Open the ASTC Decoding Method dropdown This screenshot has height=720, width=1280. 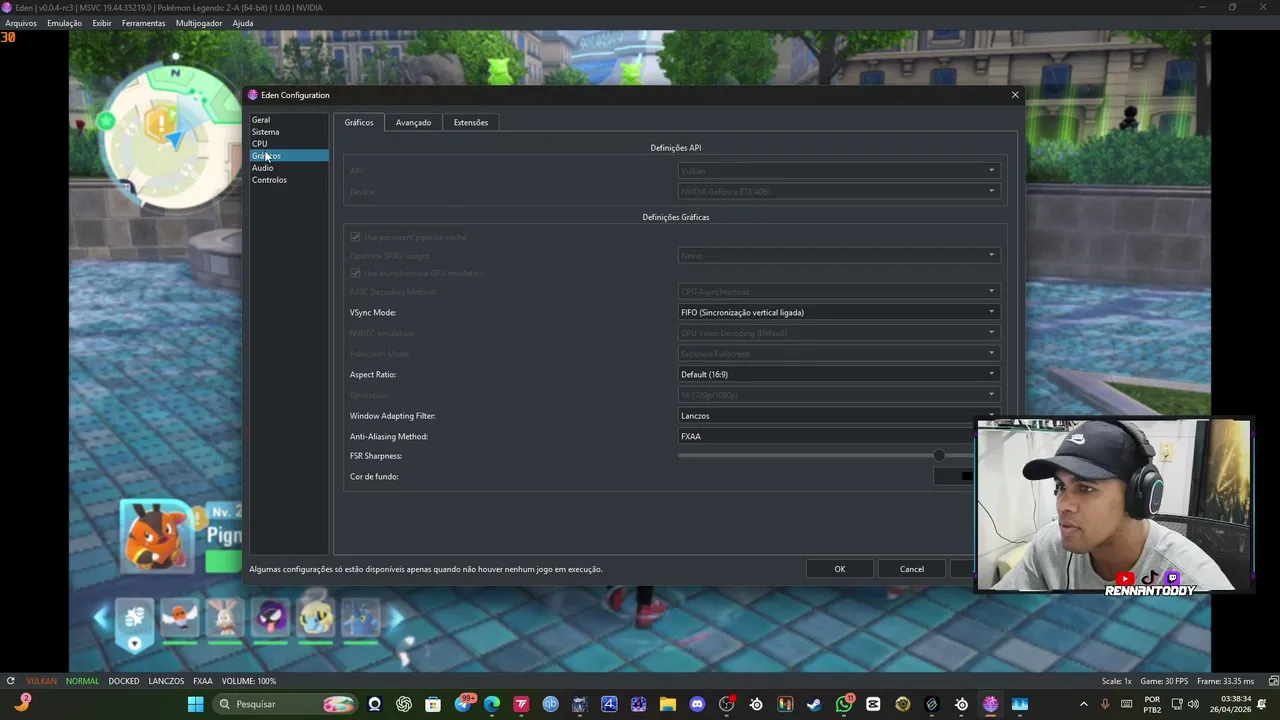click(838, 292)
